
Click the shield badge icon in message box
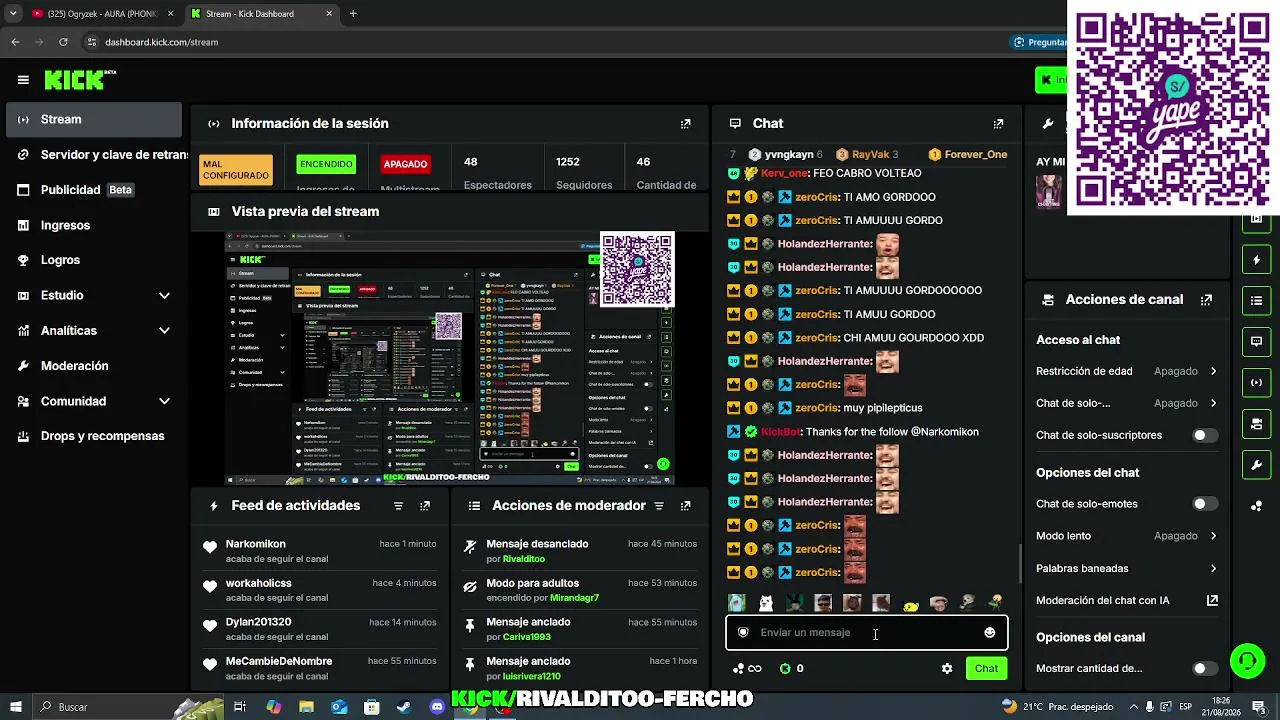(743, 632)
